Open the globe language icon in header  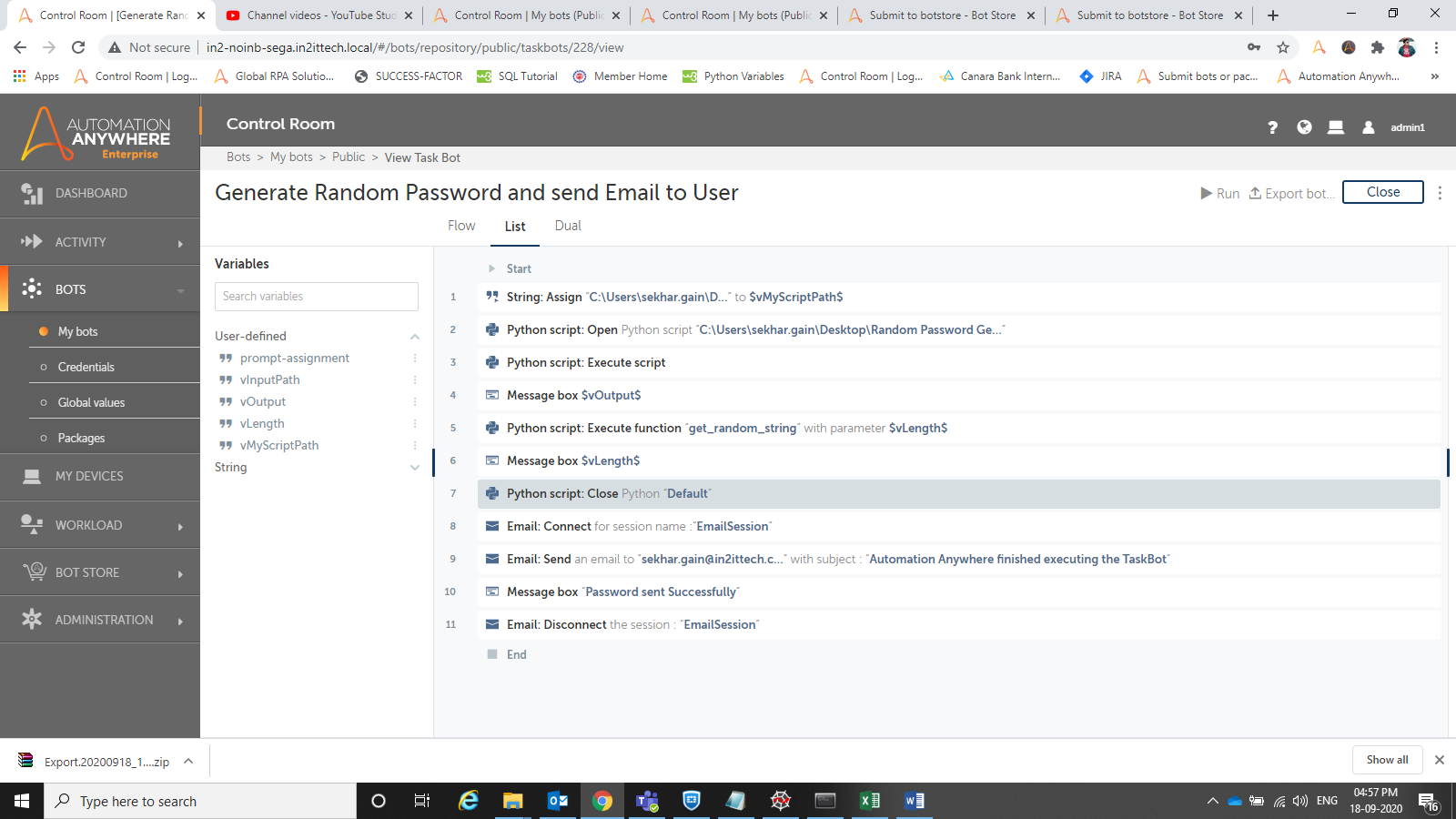click(1304, 127)
